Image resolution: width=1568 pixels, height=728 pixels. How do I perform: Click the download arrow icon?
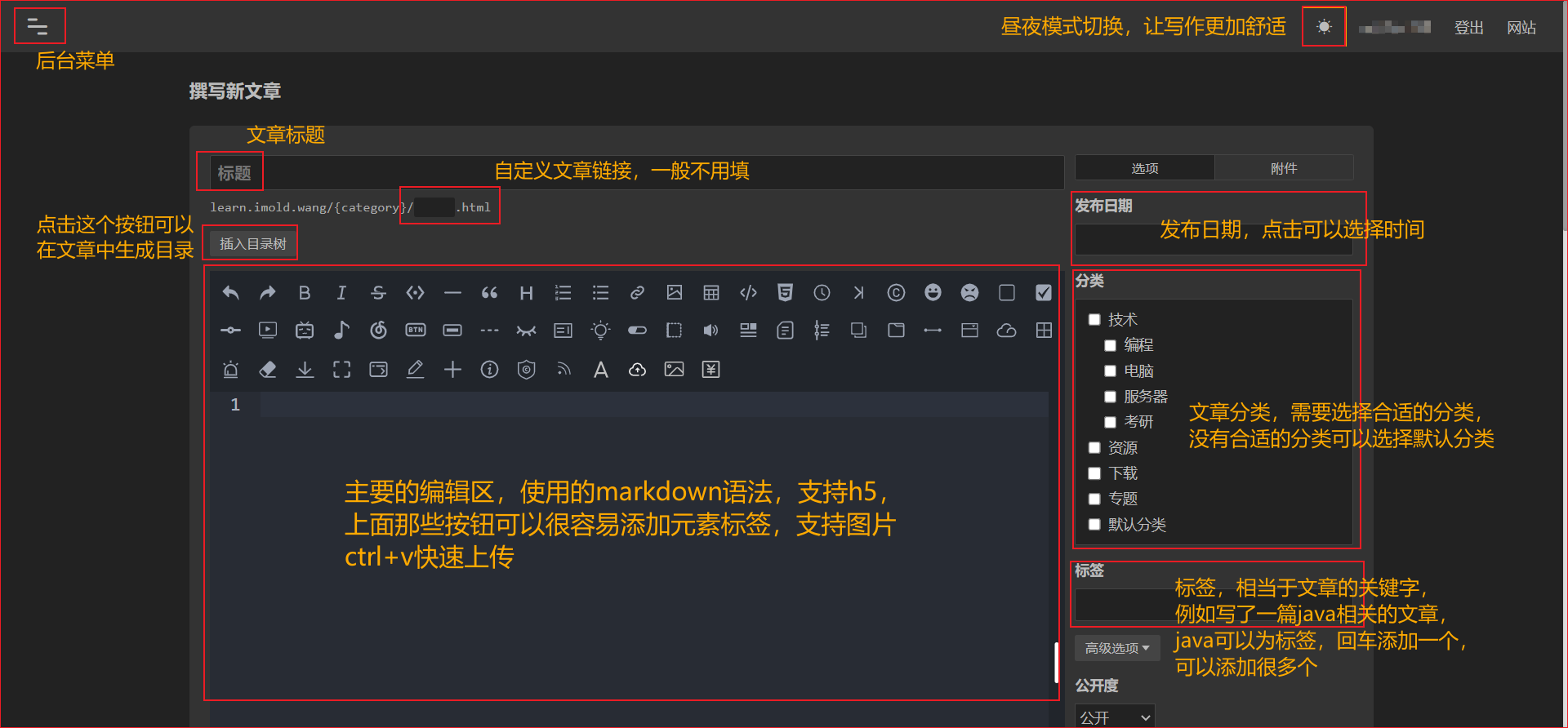coord(305,370)
